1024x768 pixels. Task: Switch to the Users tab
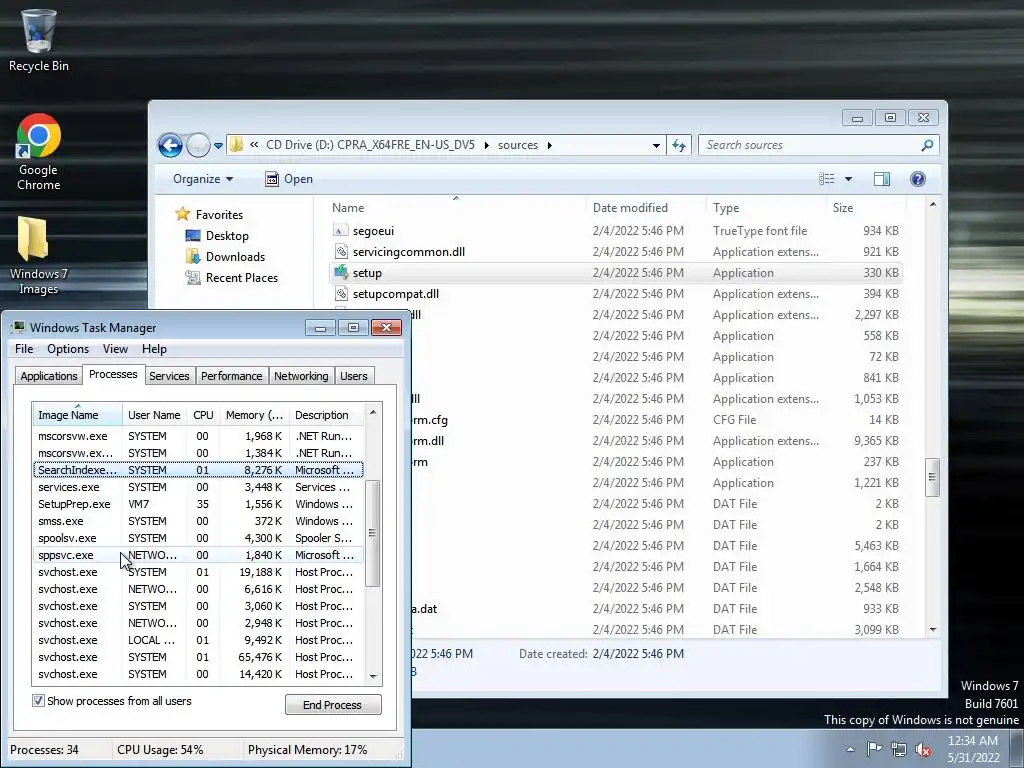pos(353,376)
